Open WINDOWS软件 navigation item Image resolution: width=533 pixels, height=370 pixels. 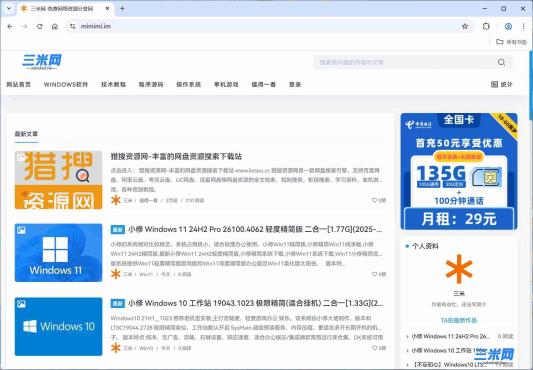click(x=66, y=84)
